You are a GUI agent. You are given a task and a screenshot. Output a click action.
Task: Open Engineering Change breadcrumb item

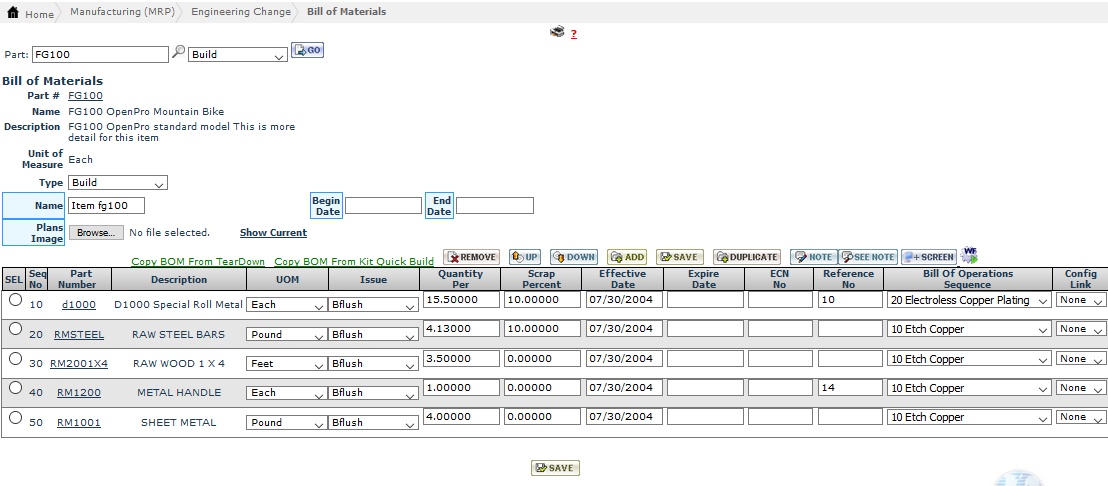pyautogui.click(x=241, y=12)
